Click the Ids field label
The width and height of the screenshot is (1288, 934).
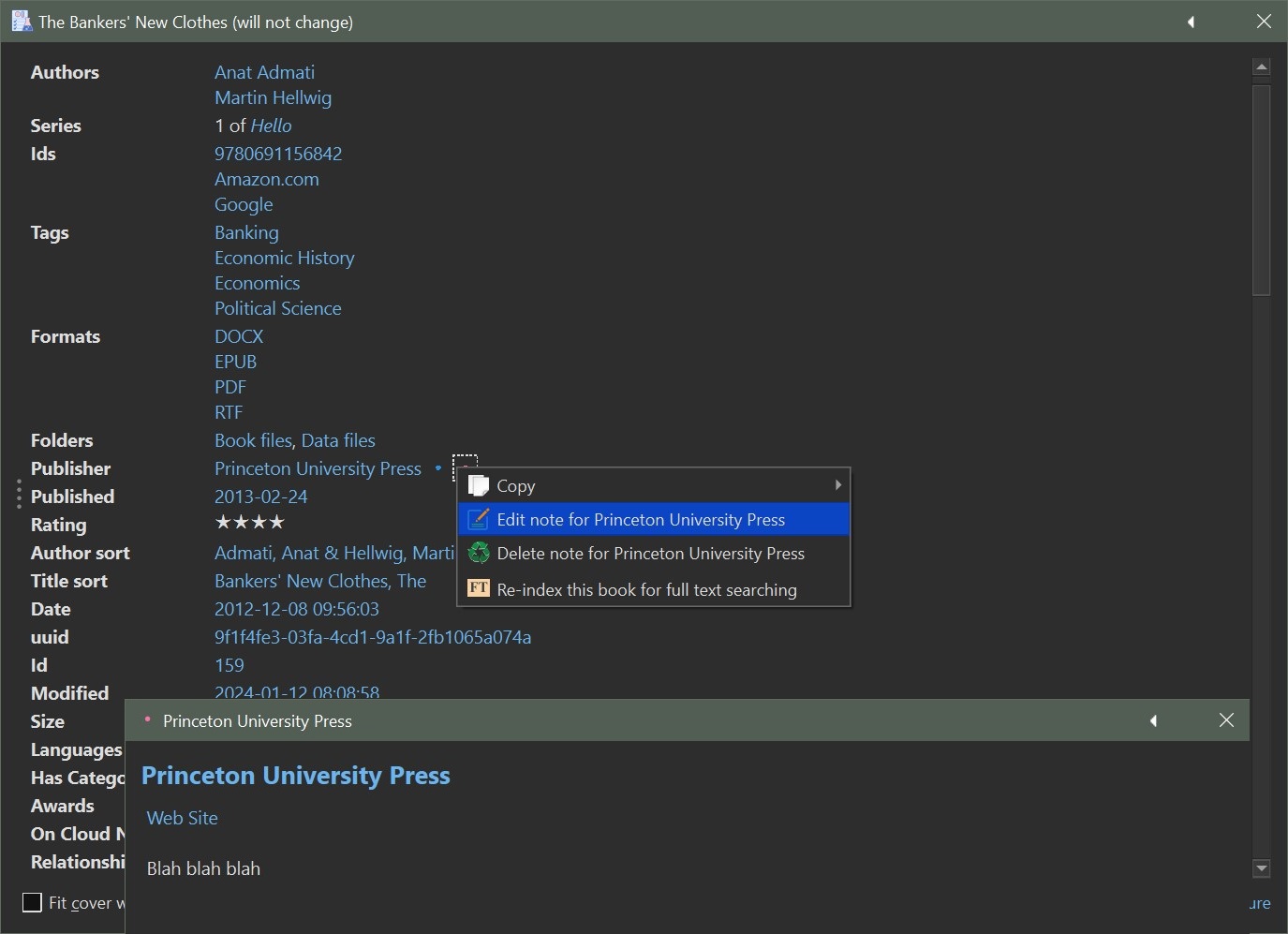pos(43,154)
